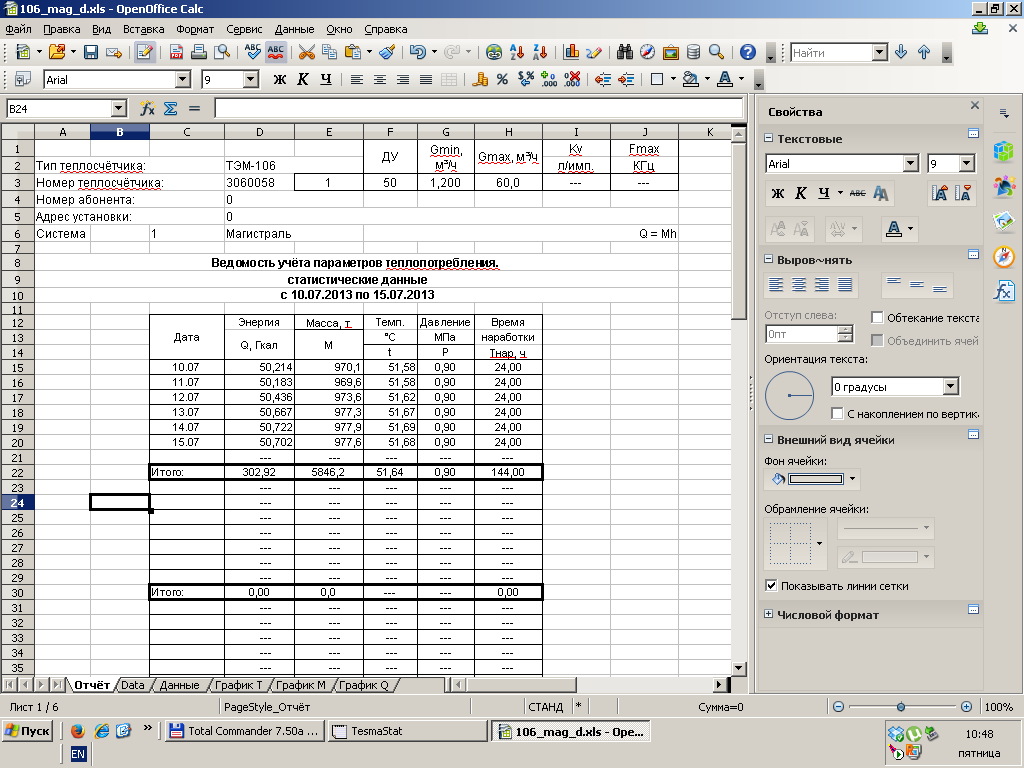Open the Navigator compass icon
Image resolution: width=1024 pixels, height=768 pixels.
[647, 52]
